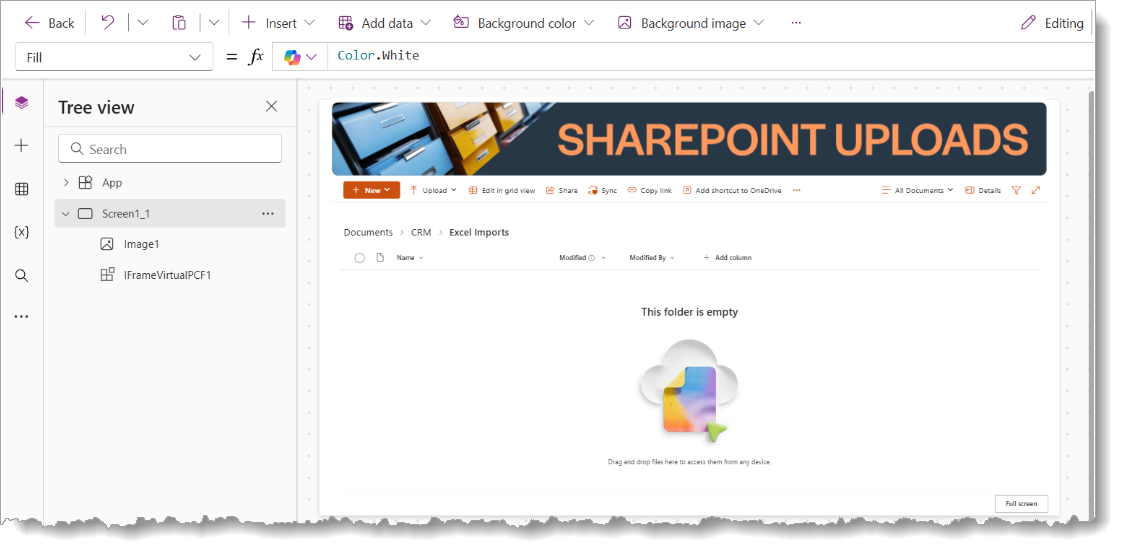The width and height of the screenshot is (1123, 559).
Task: Toggle the select all items circle
Action: 360,258
